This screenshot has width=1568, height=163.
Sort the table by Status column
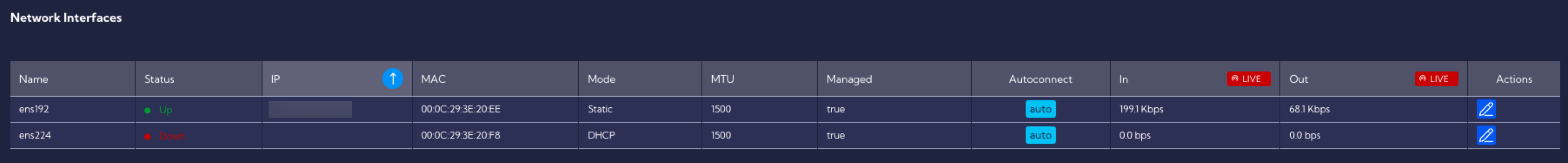click(x=159, y=79)
